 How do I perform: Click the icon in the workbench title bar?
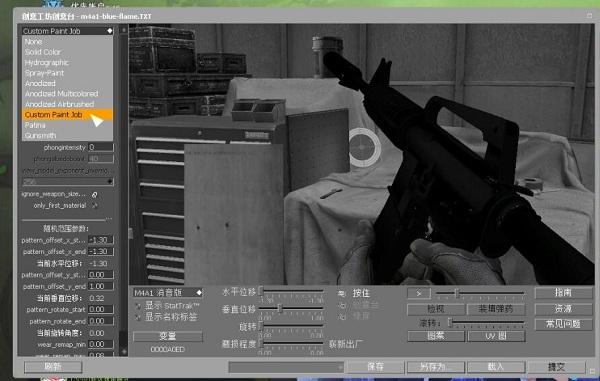589,15
